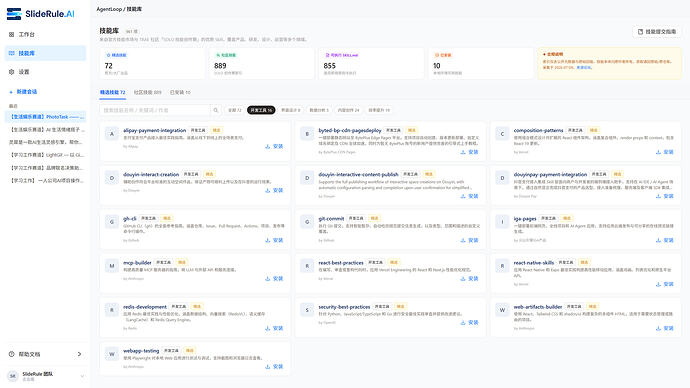
Task: Open the byted-bp-cdn-pagesdeploy skill title
Action: (x=350, y=130)
